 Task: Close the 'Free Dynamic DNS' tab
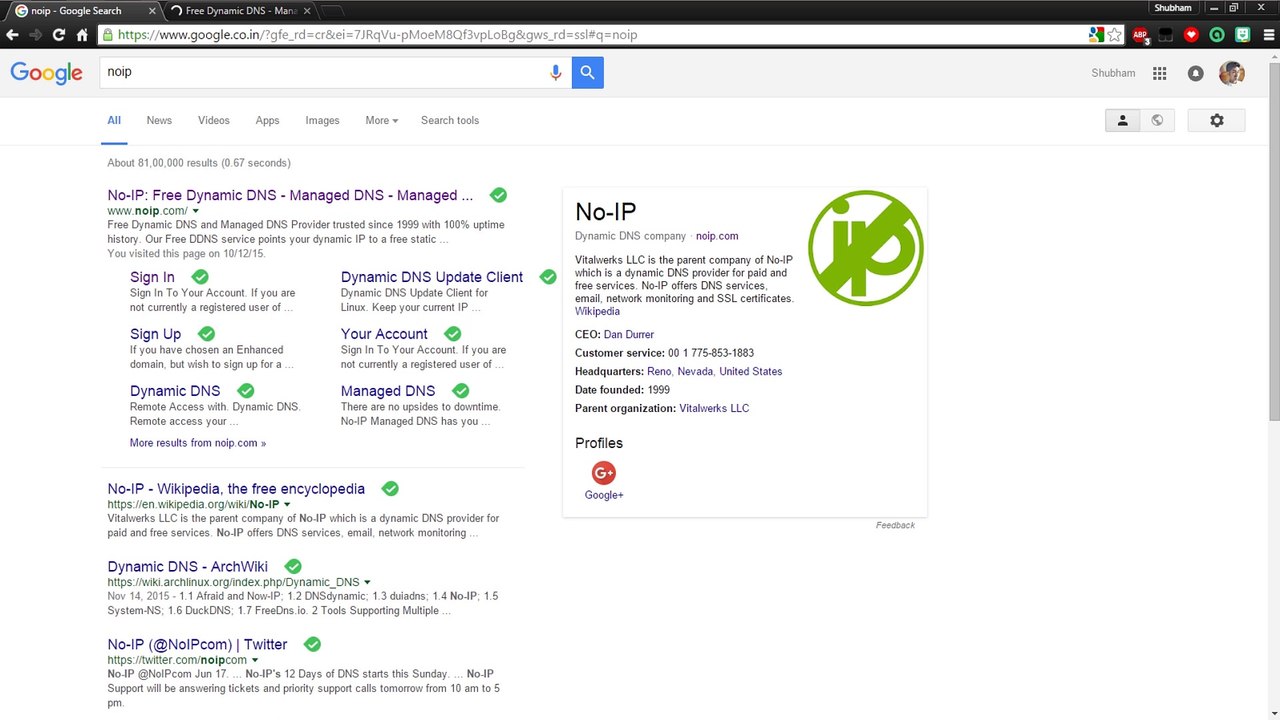[307, 11]
